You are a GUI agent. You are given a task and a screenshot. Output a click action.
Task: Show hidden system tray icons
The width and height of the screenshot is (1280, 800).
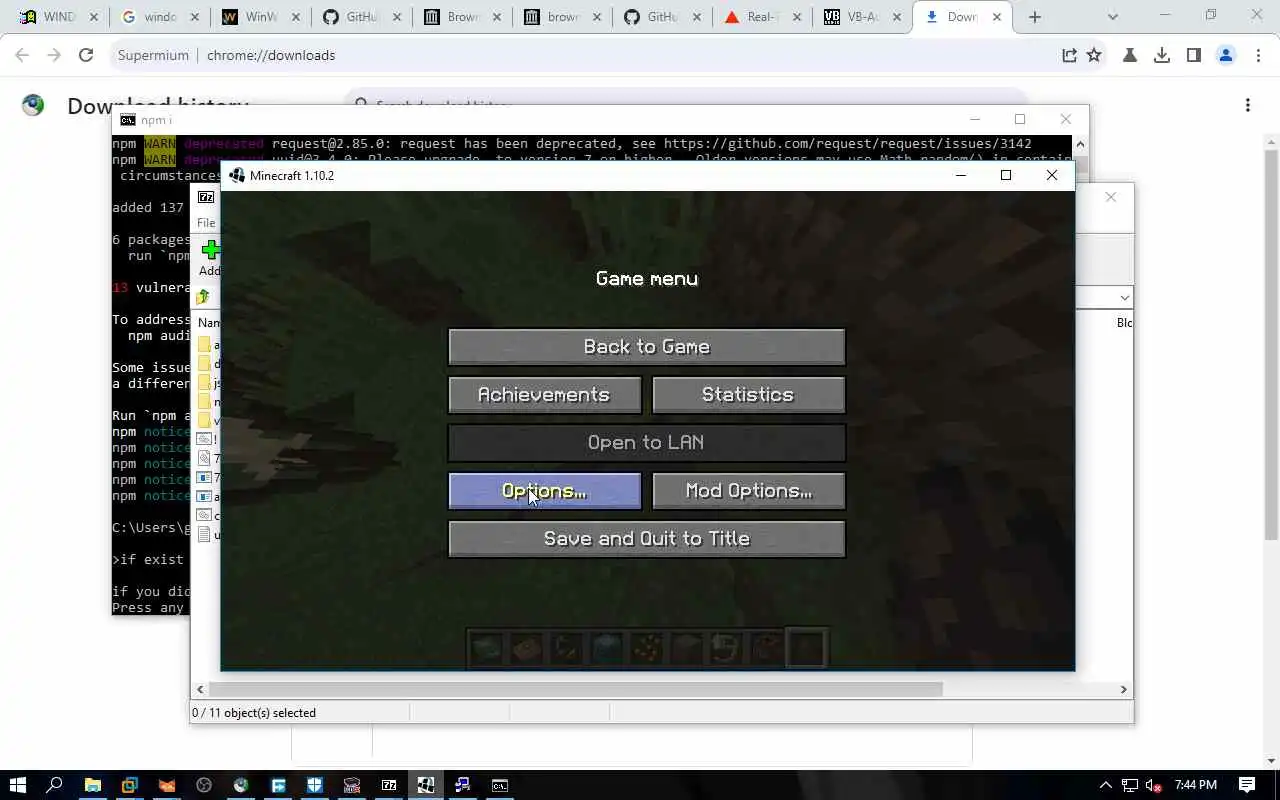pos(1105,785)
